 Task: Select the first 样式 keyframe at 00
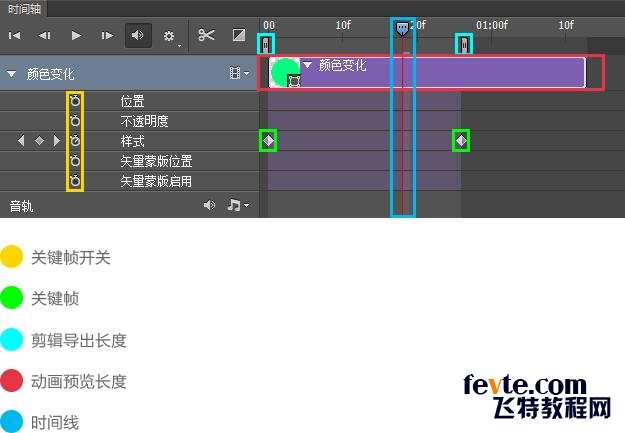pos(268,140)
